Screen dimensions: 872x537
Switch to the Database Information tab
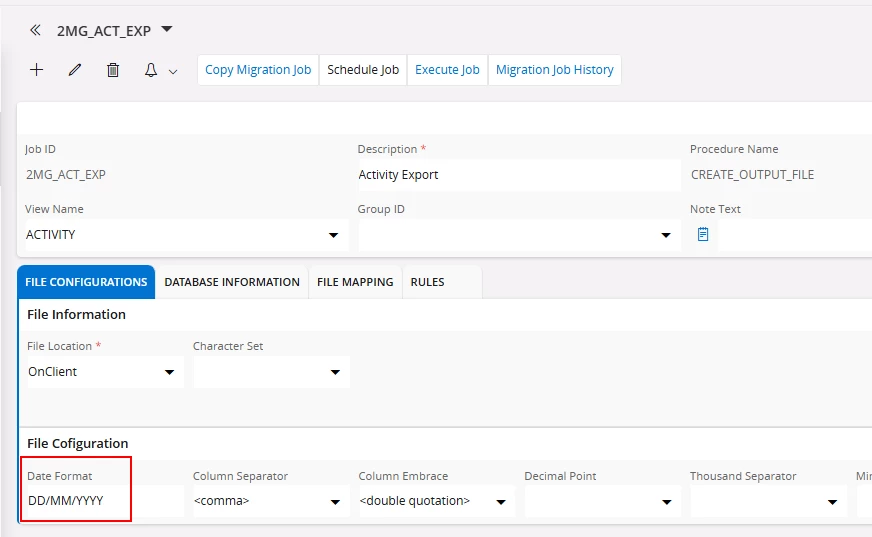pos(232,282)
